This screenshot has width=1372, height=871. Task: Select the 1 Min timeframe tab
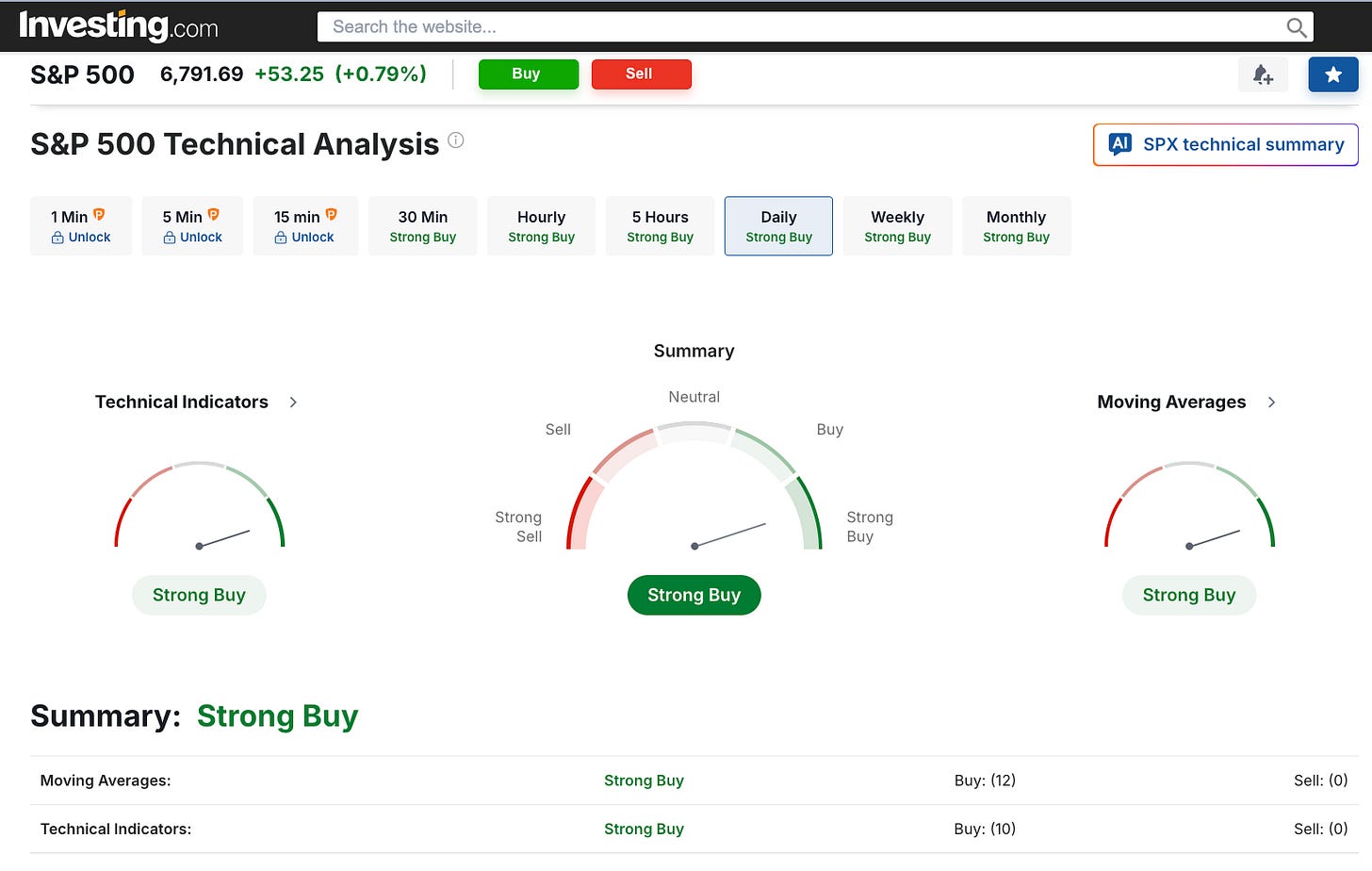coord(81,226)
